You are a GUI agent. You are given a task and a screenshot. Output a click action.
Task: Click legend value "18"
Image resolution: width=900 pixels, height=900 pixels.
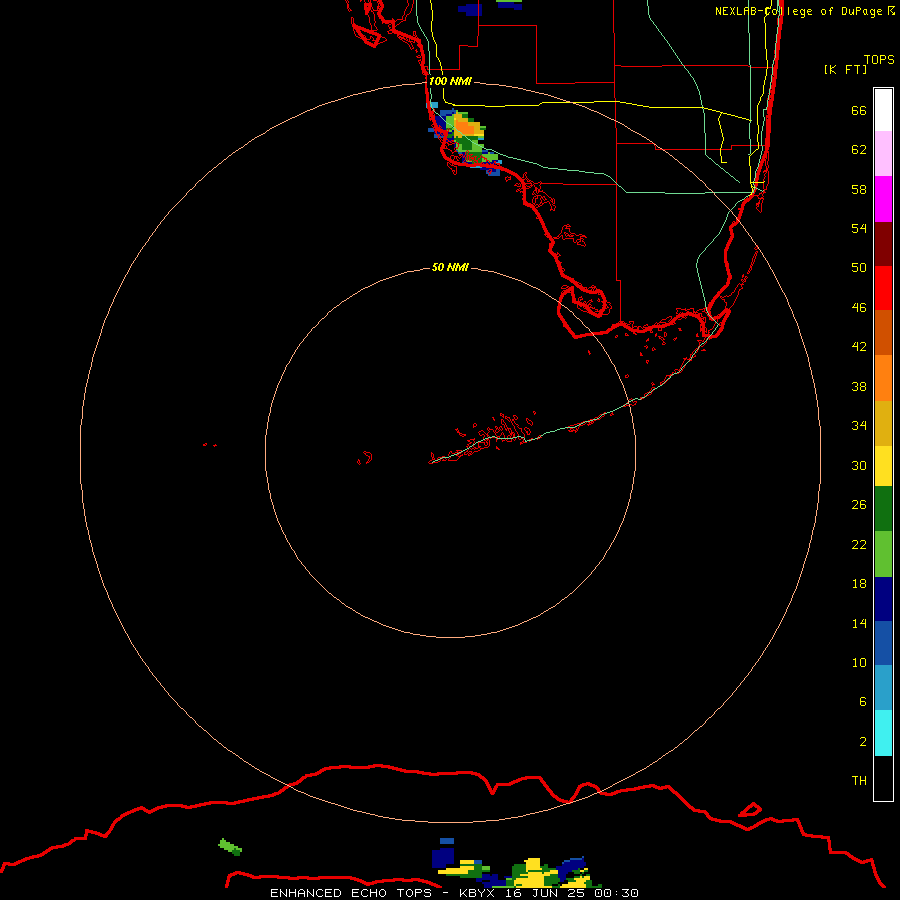pos(859,584)
